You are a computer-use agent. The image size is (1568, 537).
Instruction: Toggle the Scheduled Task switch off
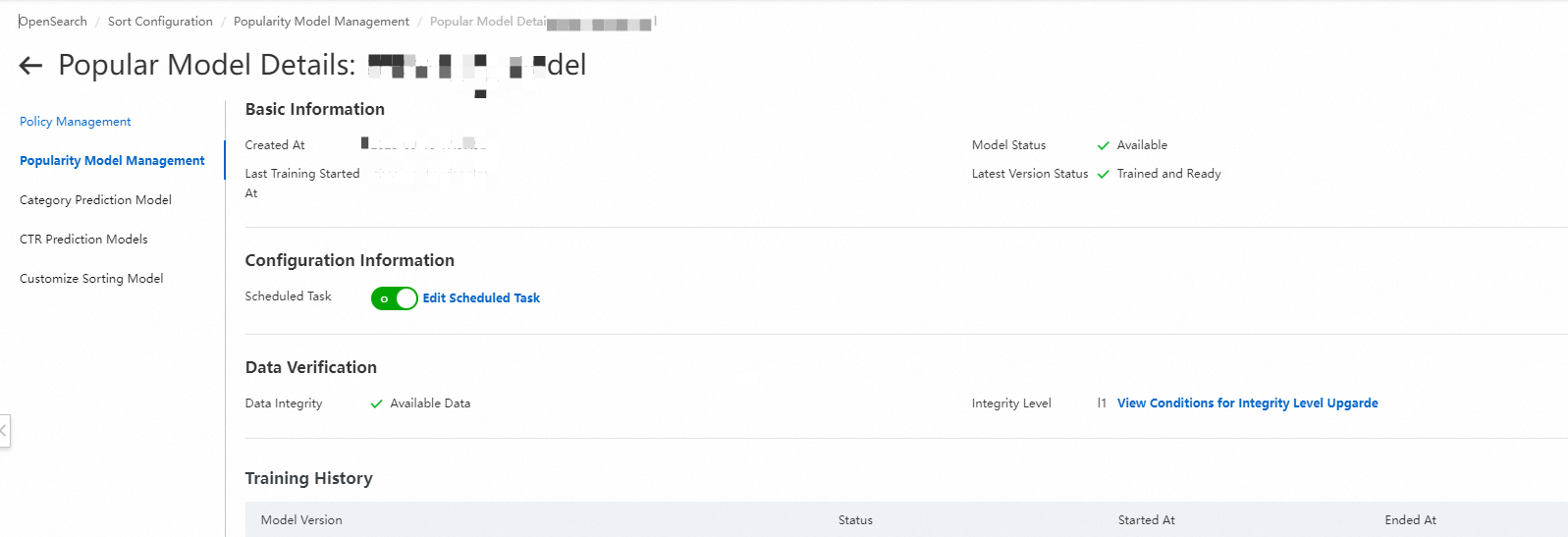(x=395, y=298)
